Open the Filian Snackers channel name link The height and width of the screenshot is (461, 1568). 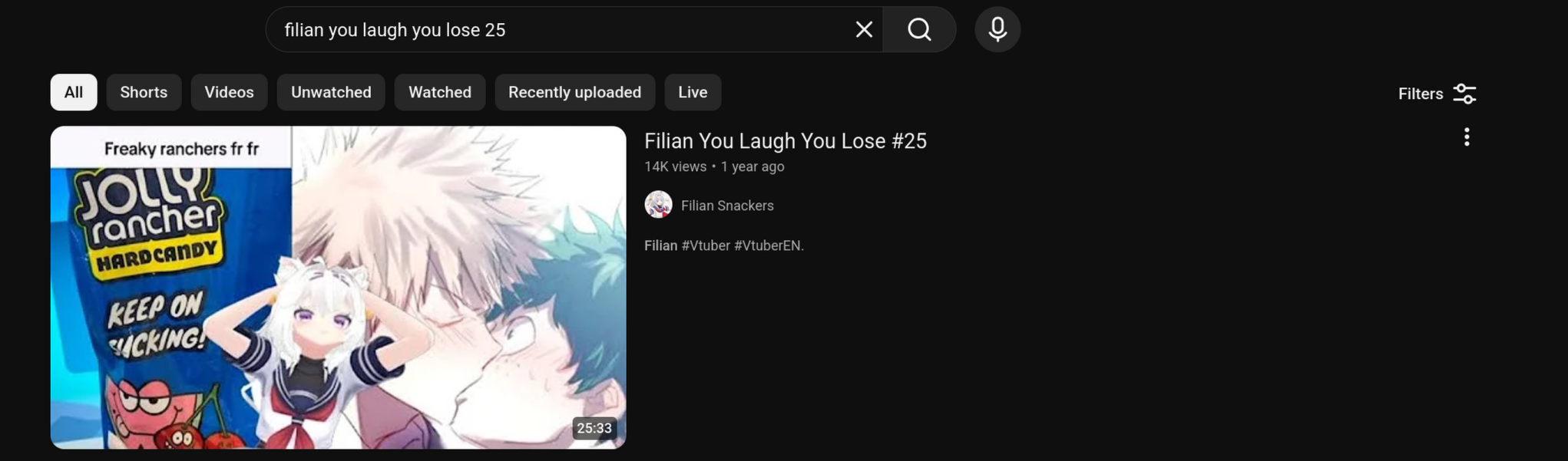point(727,206)
